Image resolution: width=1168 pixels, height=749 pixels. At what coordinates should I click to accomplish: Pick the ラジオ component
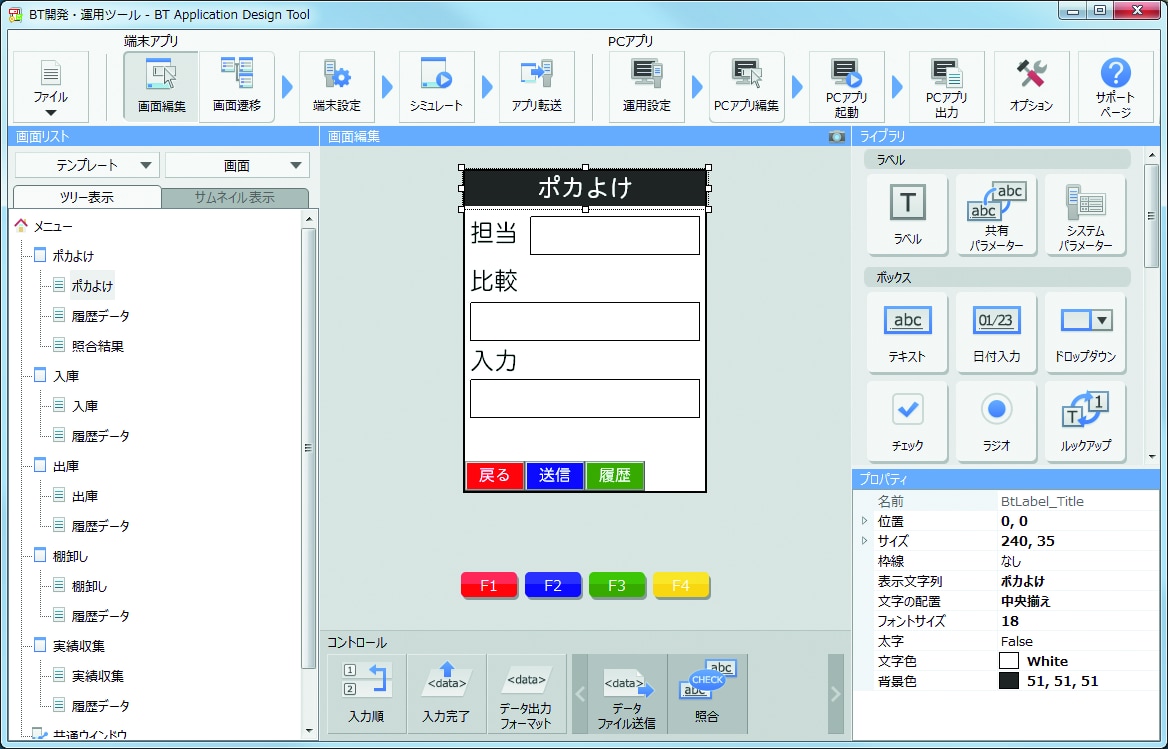point(996,421)
